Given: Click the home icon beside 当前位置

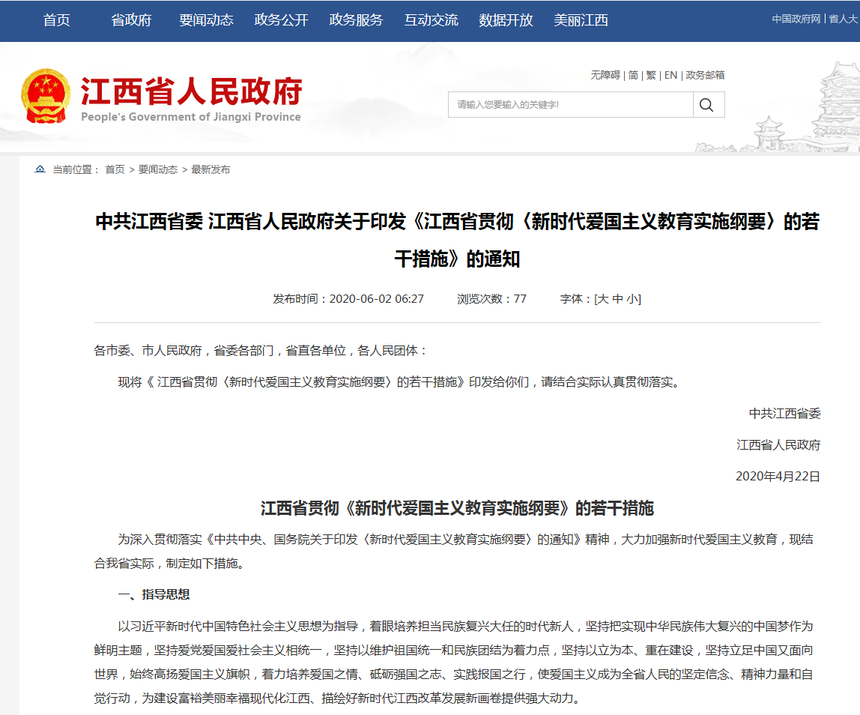Looking at the screenshot, I should [x=39, y=169].
